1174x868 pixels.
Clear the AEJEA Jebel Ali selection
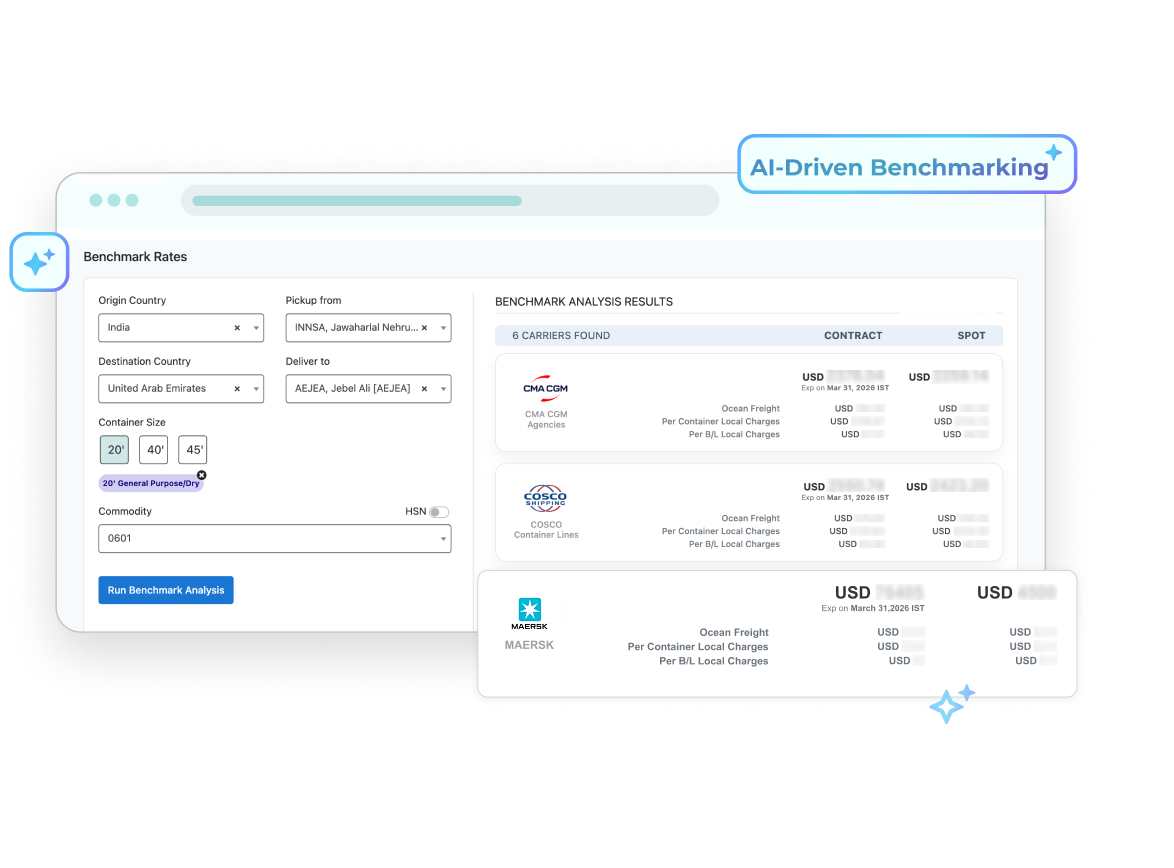pos(424,389)
